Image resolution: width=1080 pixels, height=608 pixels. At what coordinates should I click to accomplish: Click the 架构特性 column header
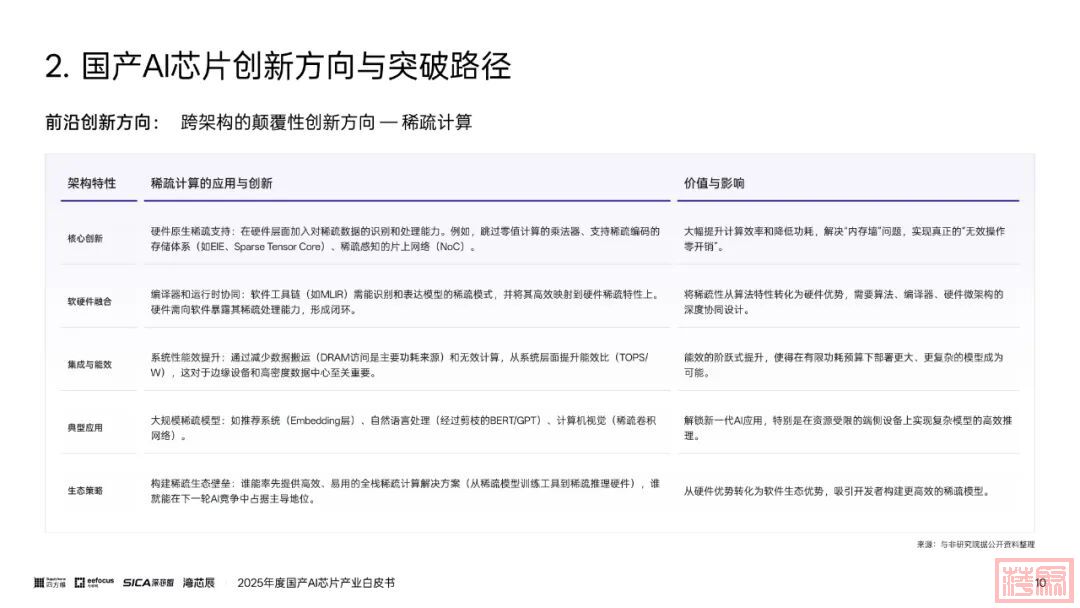pyautogui.click(x=91, y=184)
